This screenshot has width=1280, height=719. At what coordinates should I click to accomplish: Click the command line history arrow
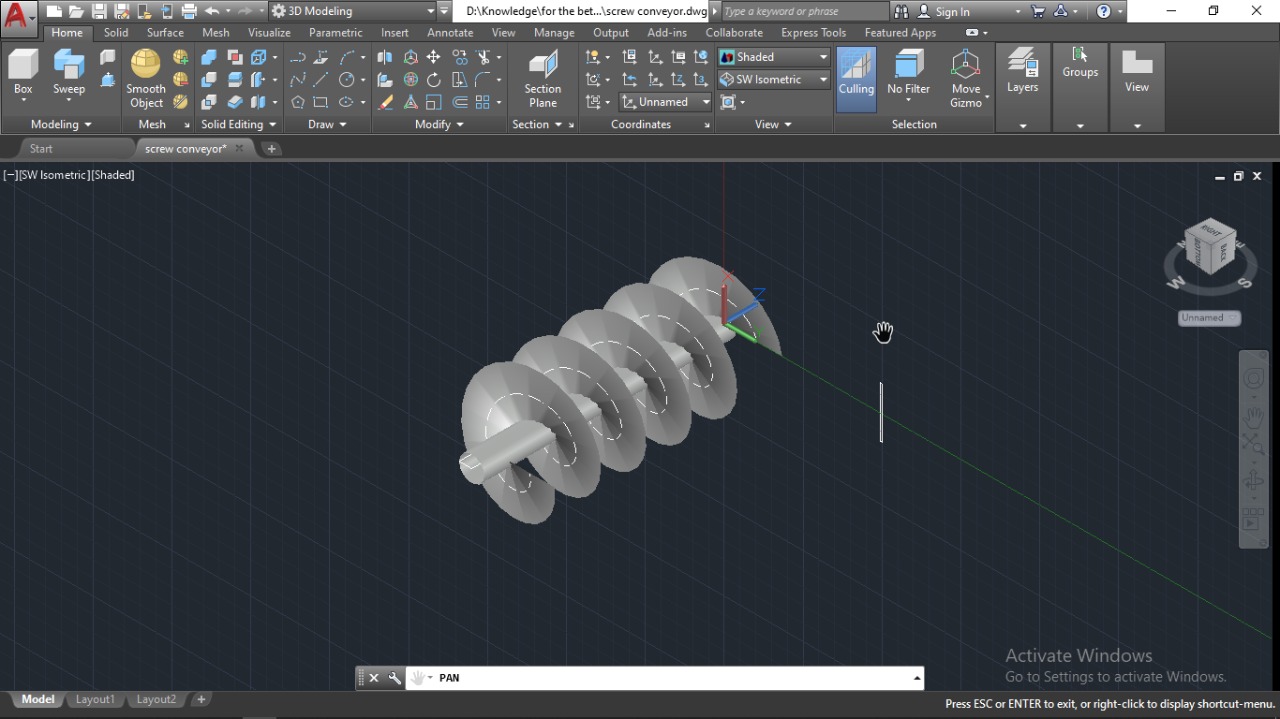click(x=916, y=678)
